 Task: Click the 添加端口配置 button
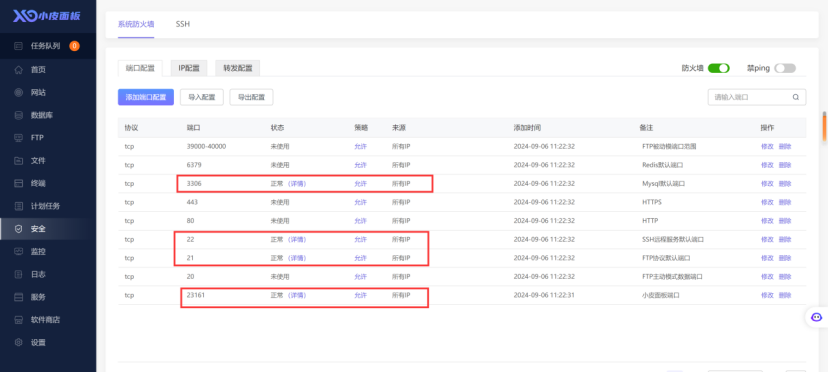click(x=146, y=97)
